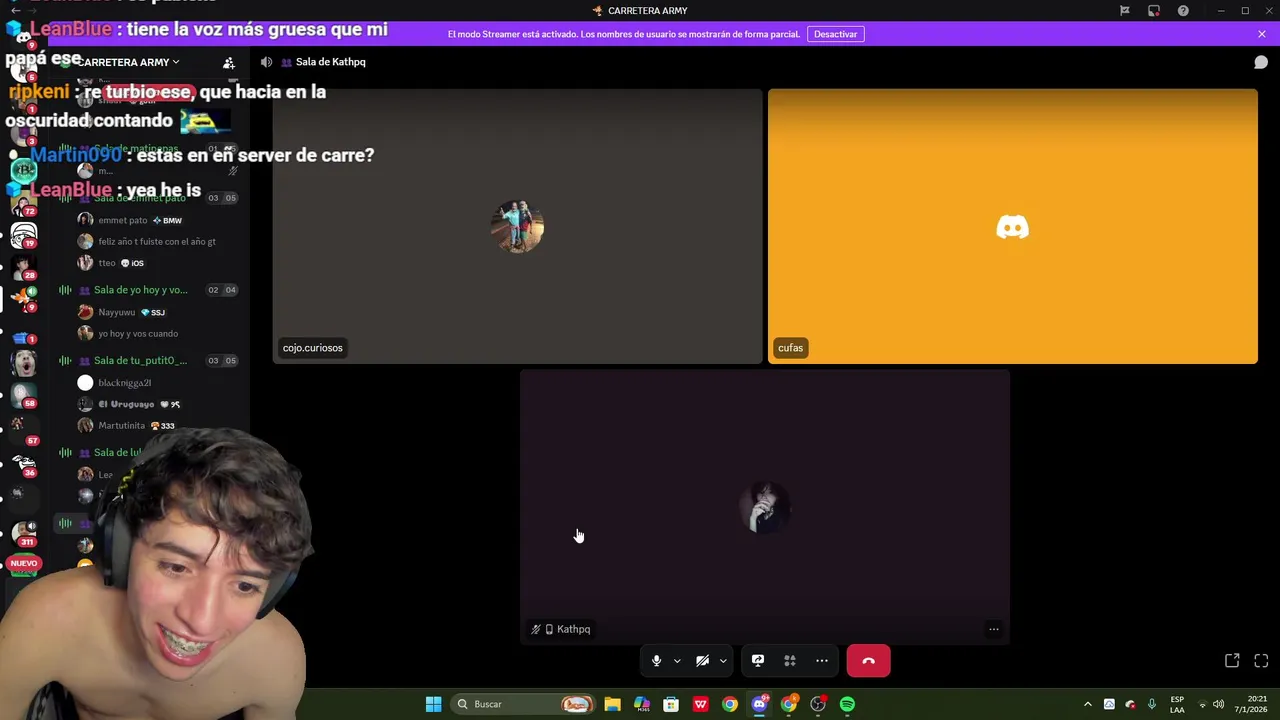Show hidden system tray icons chevron

click(x=1088, y=704)
